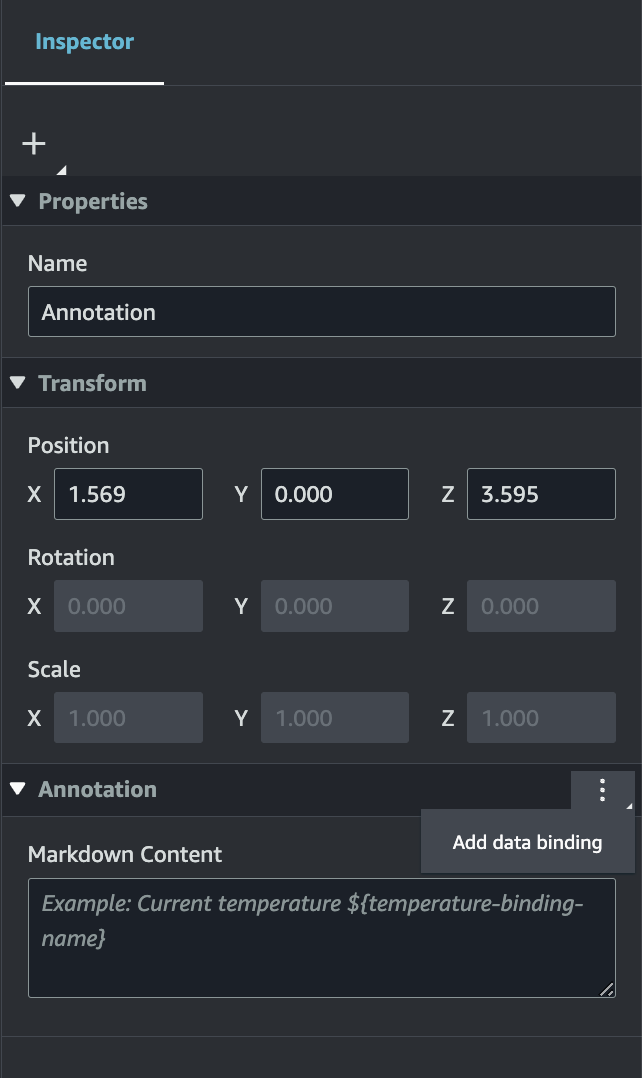Select the Name field containing Annotation
The width and height of the screenshot is (642, 1078).
pos(321,311)
